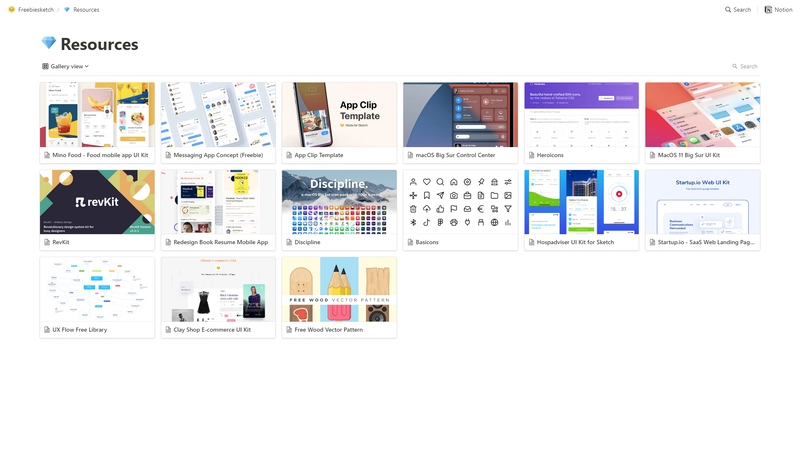Screen dimensions: 800x450
Task: Open Free Wood Vector Pattern thumbnail
Action: point(339,289)
